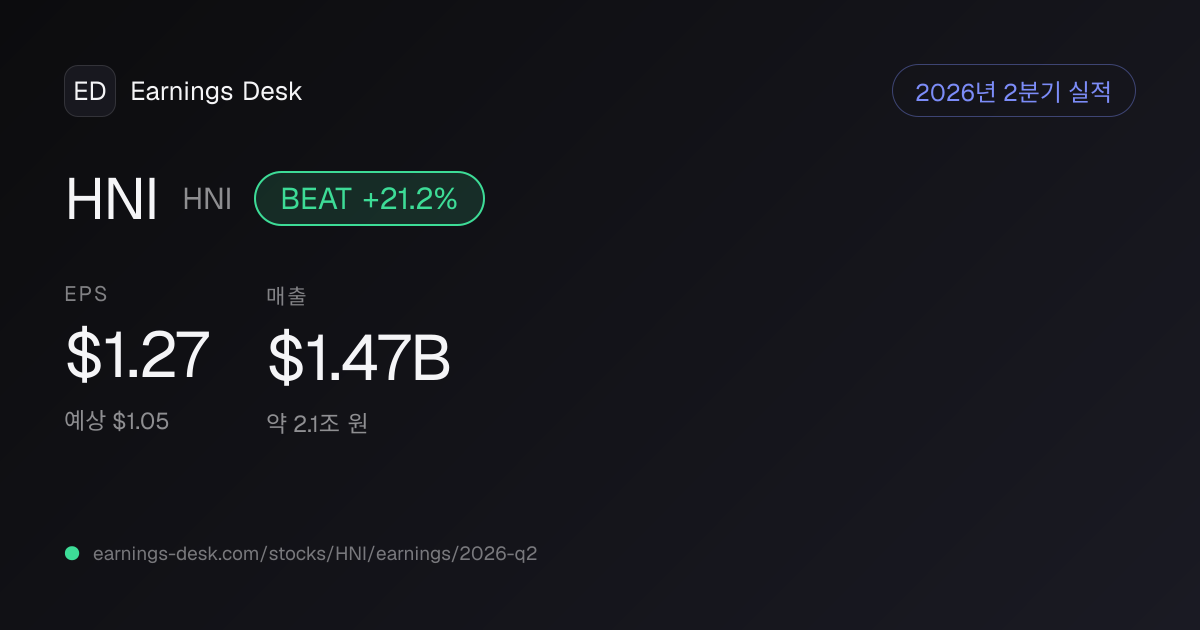Screen dimensions: 1200x630
Task: Click the word BEAT in green pill
Action: click(x=316, y=199)
